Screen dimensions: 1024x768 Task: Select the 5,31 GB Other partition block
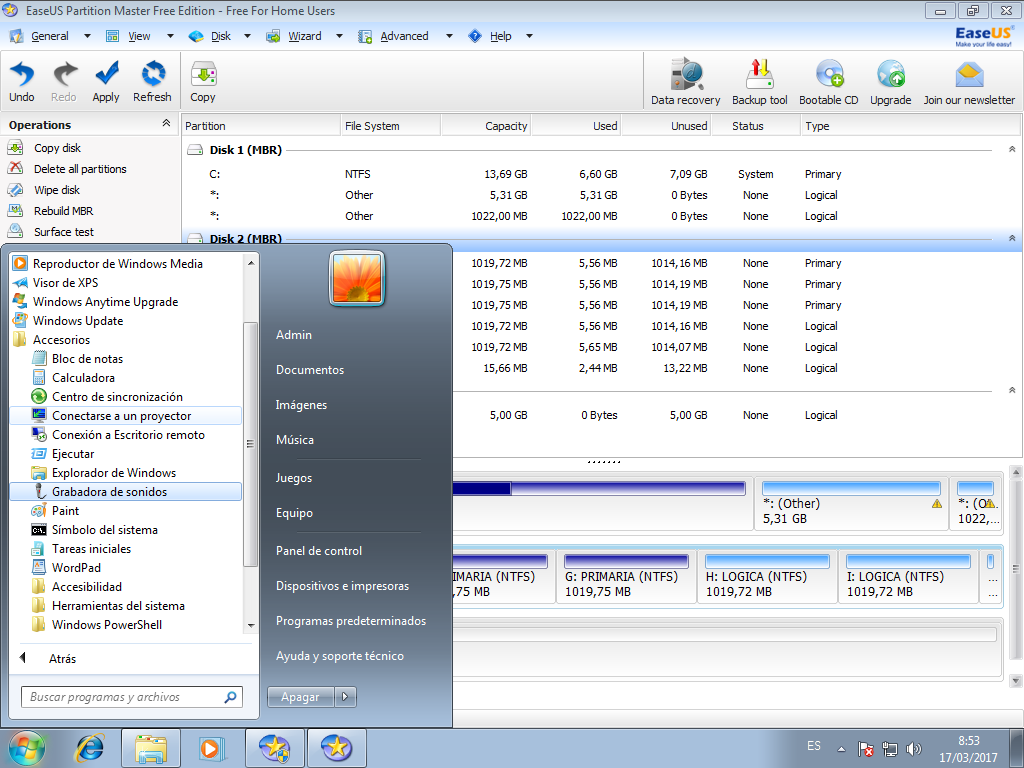point(851,504)
